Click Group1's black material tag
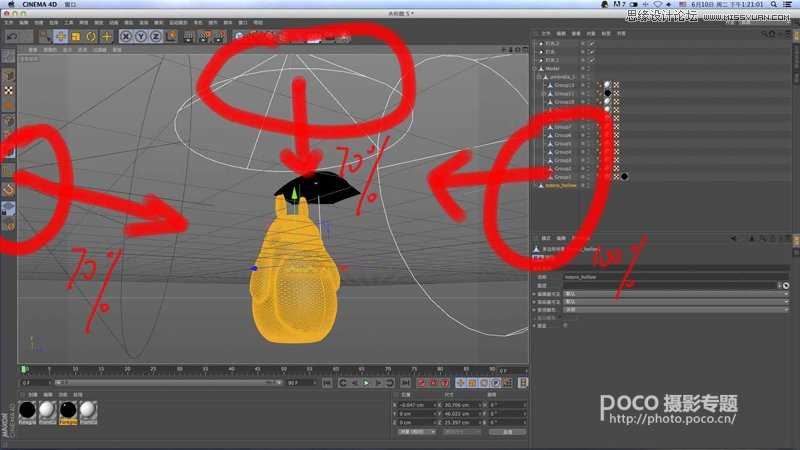Image resolution: width=800 pixels, height=450 pixels. [624, 177]
